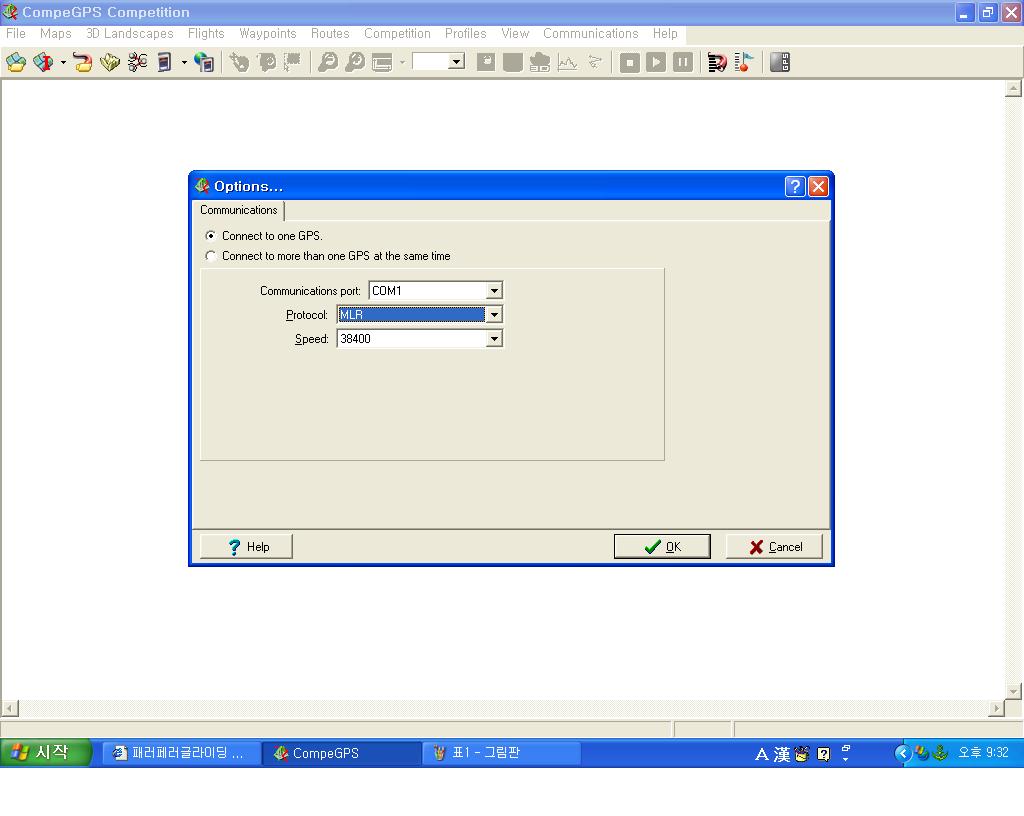Screen dimensions: 1024x816
Task: Open the Routes menu
Action: [x=330, y=33]
